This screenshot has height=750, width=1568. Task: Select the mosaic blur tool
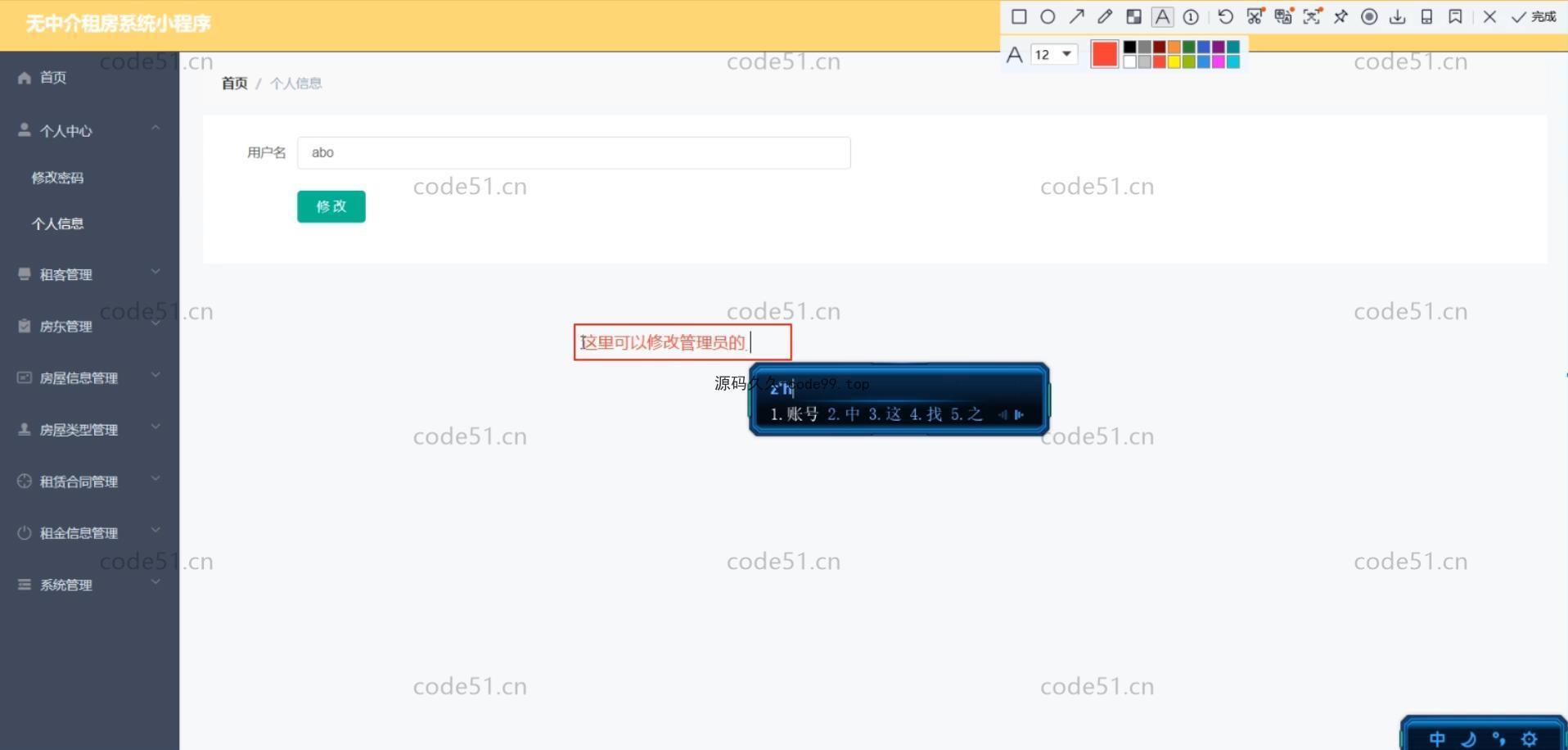coord(1133,16)
